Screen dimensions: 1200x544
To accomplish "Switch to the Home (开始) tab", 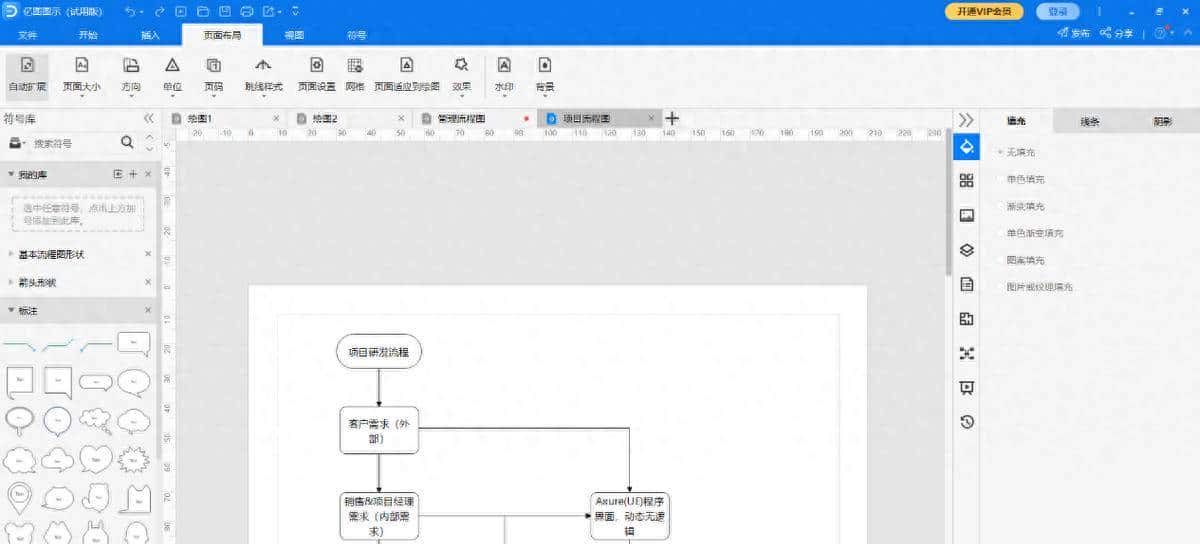I will click(88, 35).
